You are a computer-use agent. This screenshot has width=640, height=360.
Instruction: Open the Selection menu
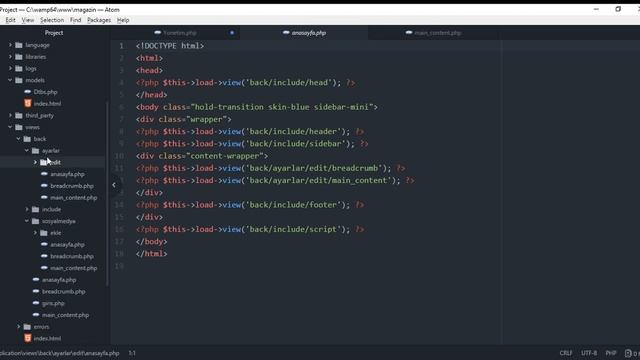click(52, 20)
